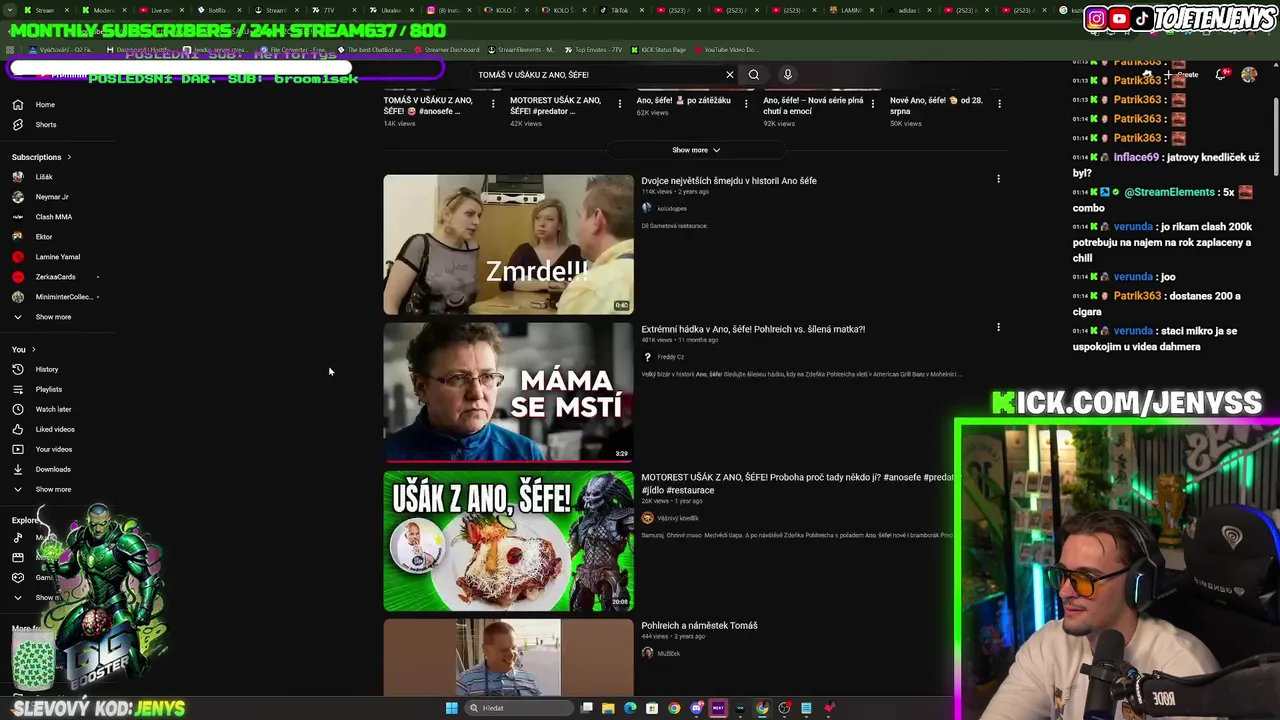Open options for Dvojce největších šmejdu video
This screenshot has height=720, width=1280.
point(998,179)
